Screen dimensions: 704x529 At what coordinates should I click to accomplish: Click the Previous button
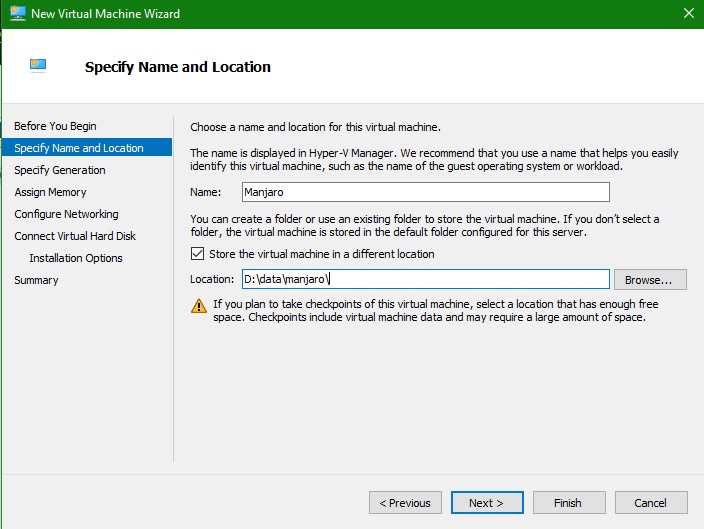[x=405, y=502]
